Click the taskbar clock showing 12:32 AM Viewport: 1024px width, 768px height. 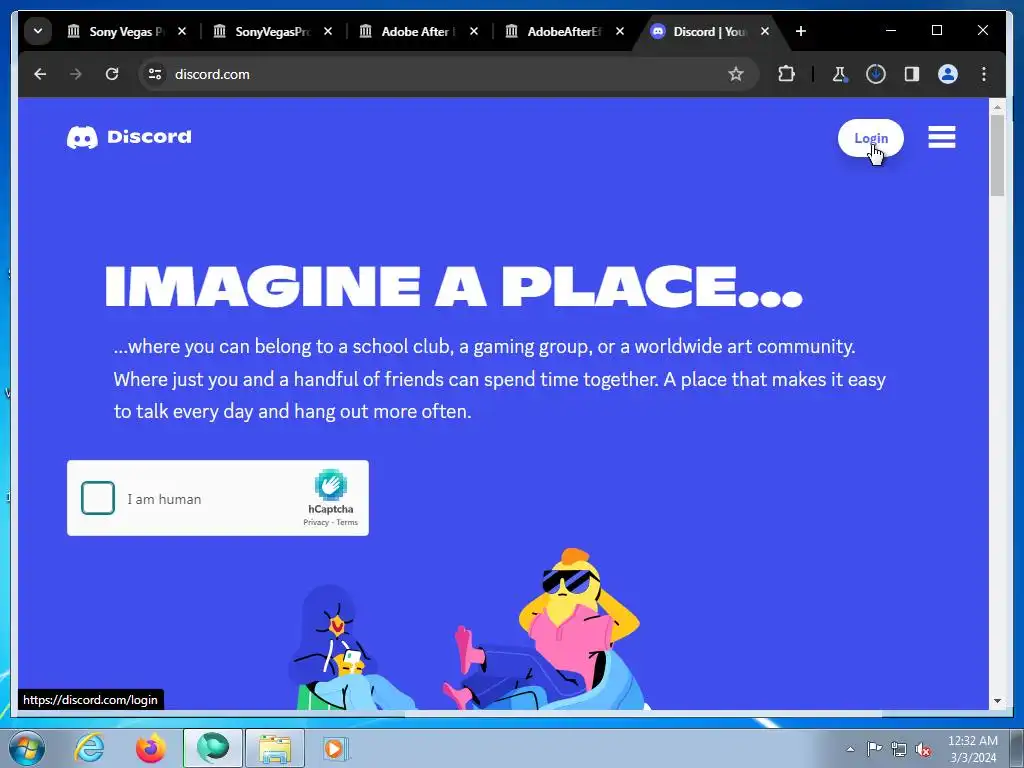973,749
